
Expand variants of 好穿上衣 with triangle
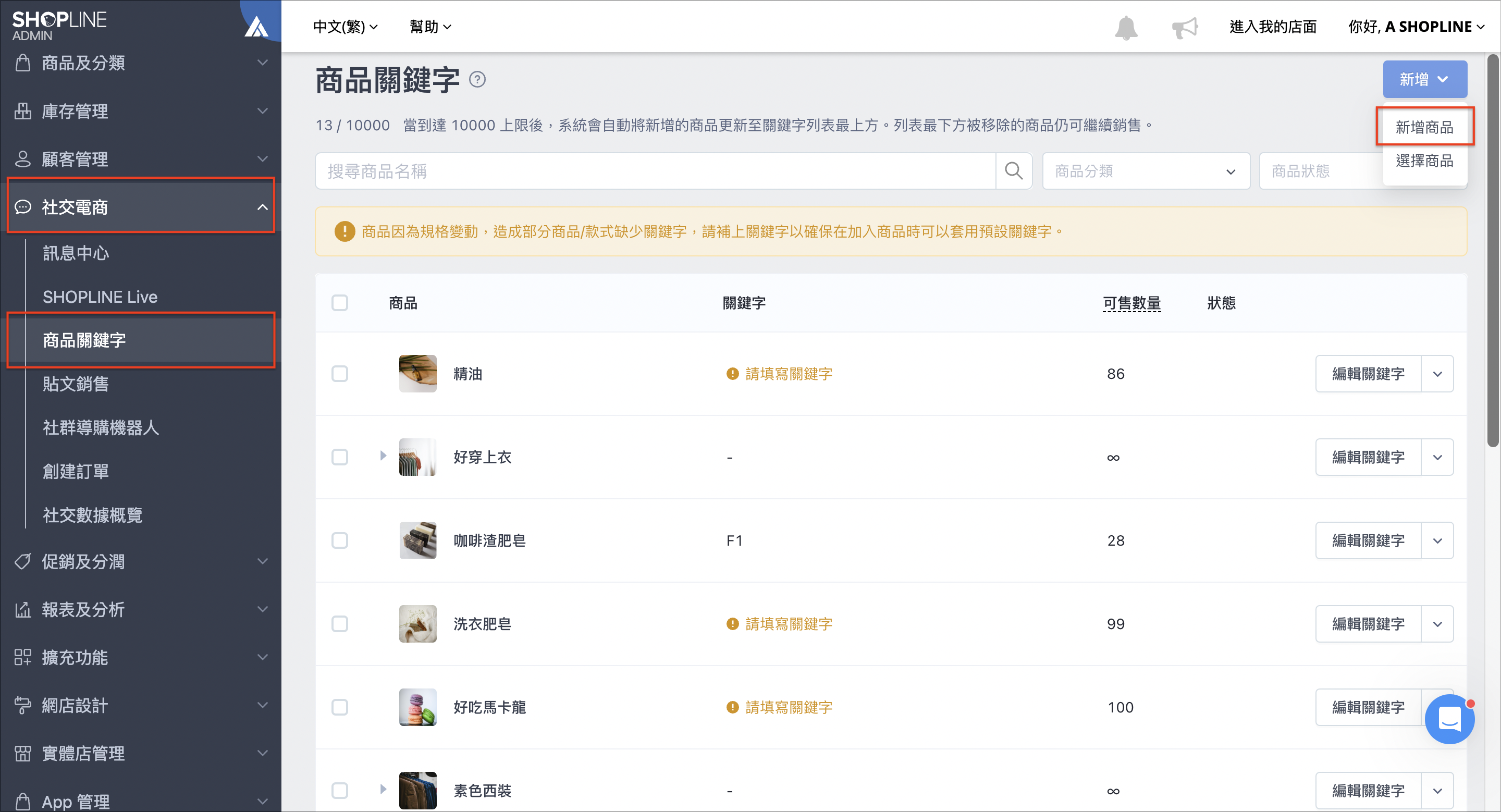383,456
